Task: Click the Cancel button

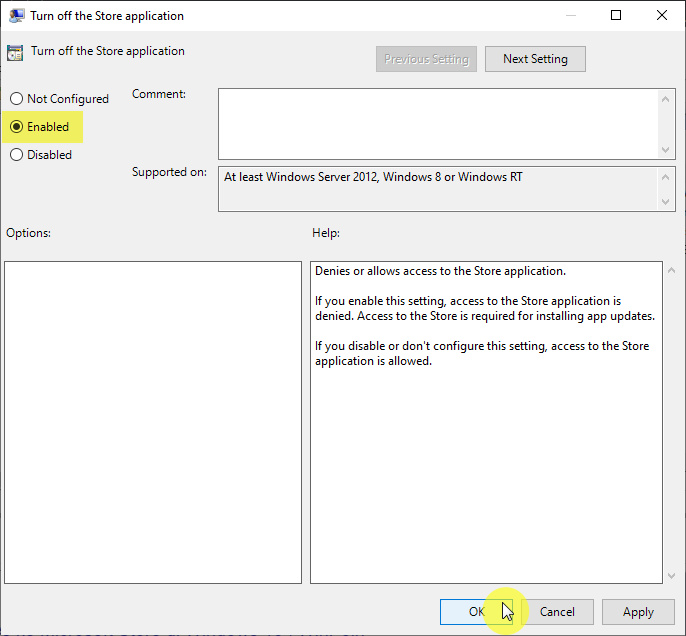Action: point(557,612)
